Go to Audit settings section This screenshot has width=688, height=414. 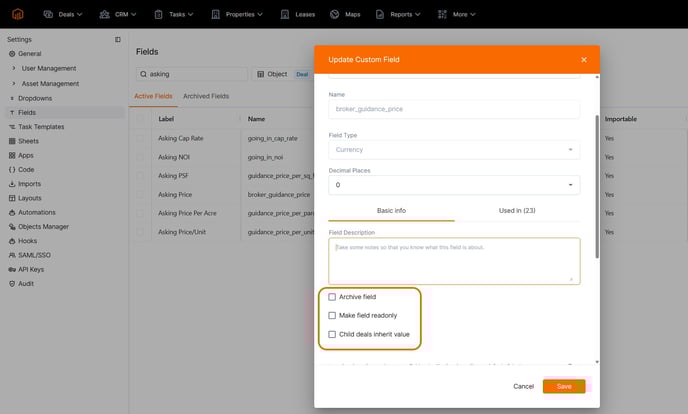(26, 283)
